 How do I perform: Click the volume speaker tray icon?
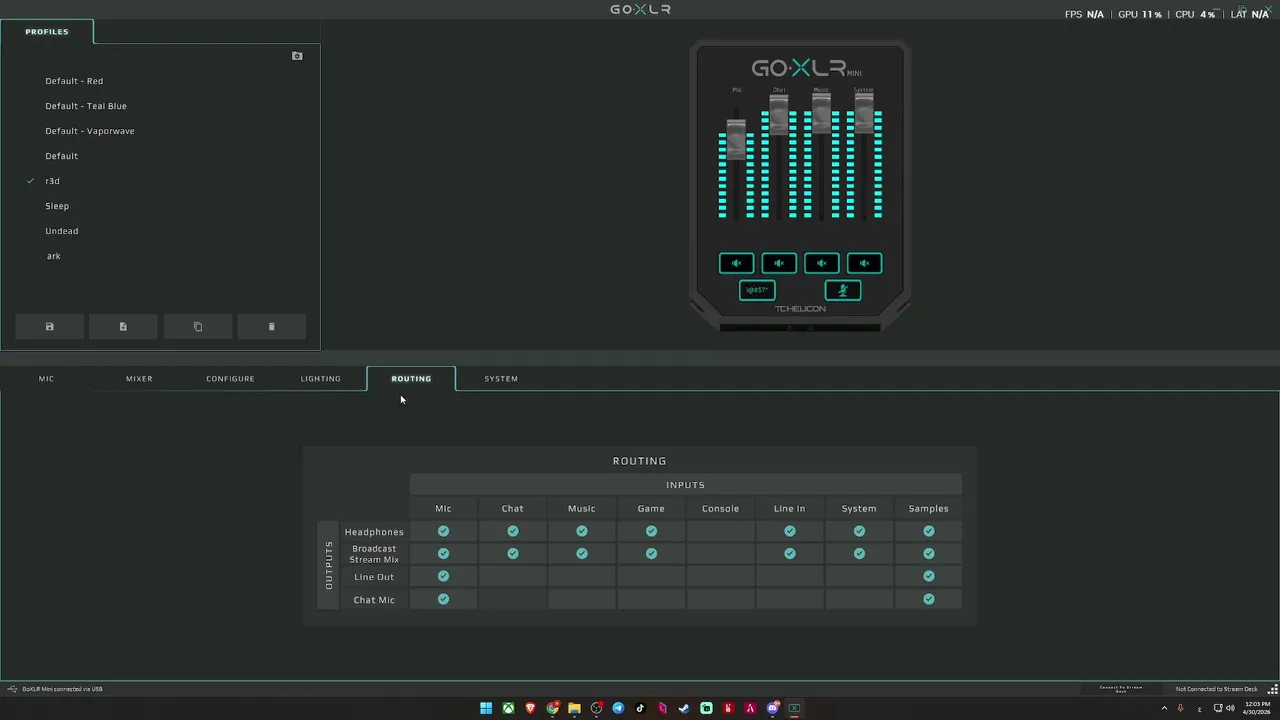click(x=1230, y=708)
